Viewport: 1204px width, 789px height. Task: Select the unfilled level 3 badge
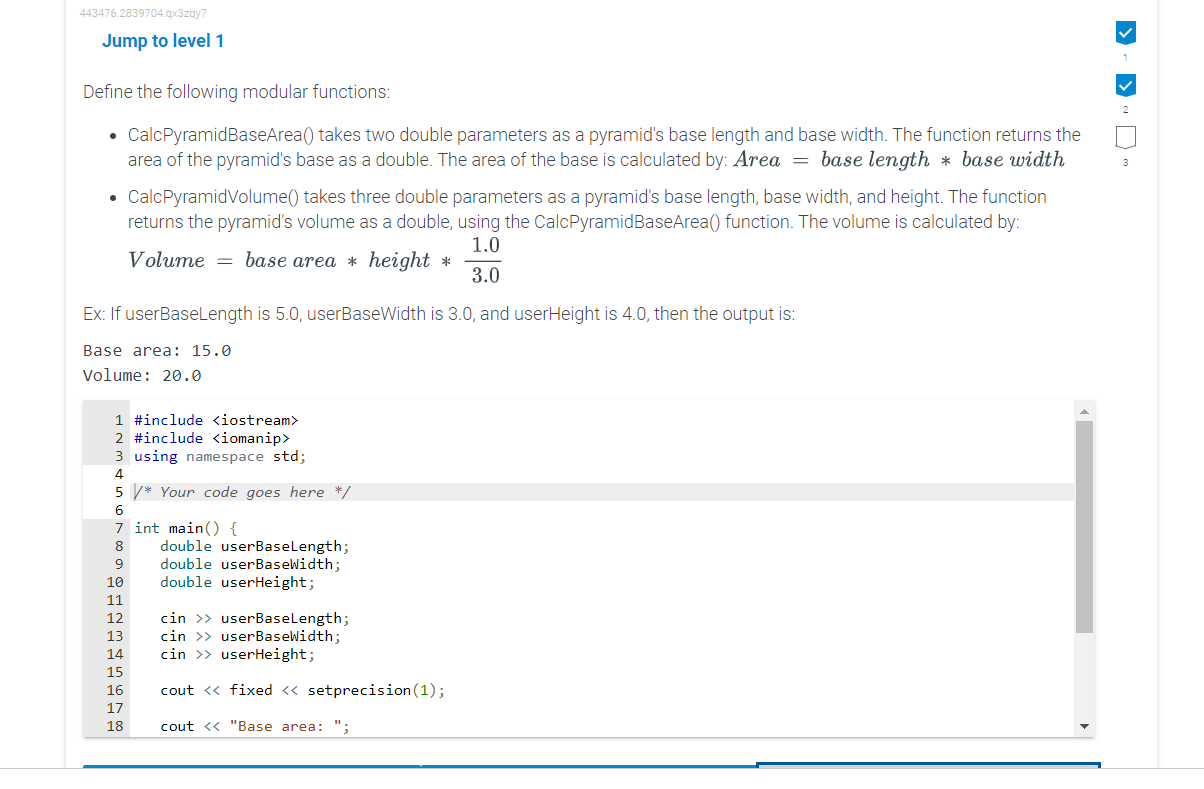tap(1125, 138)
